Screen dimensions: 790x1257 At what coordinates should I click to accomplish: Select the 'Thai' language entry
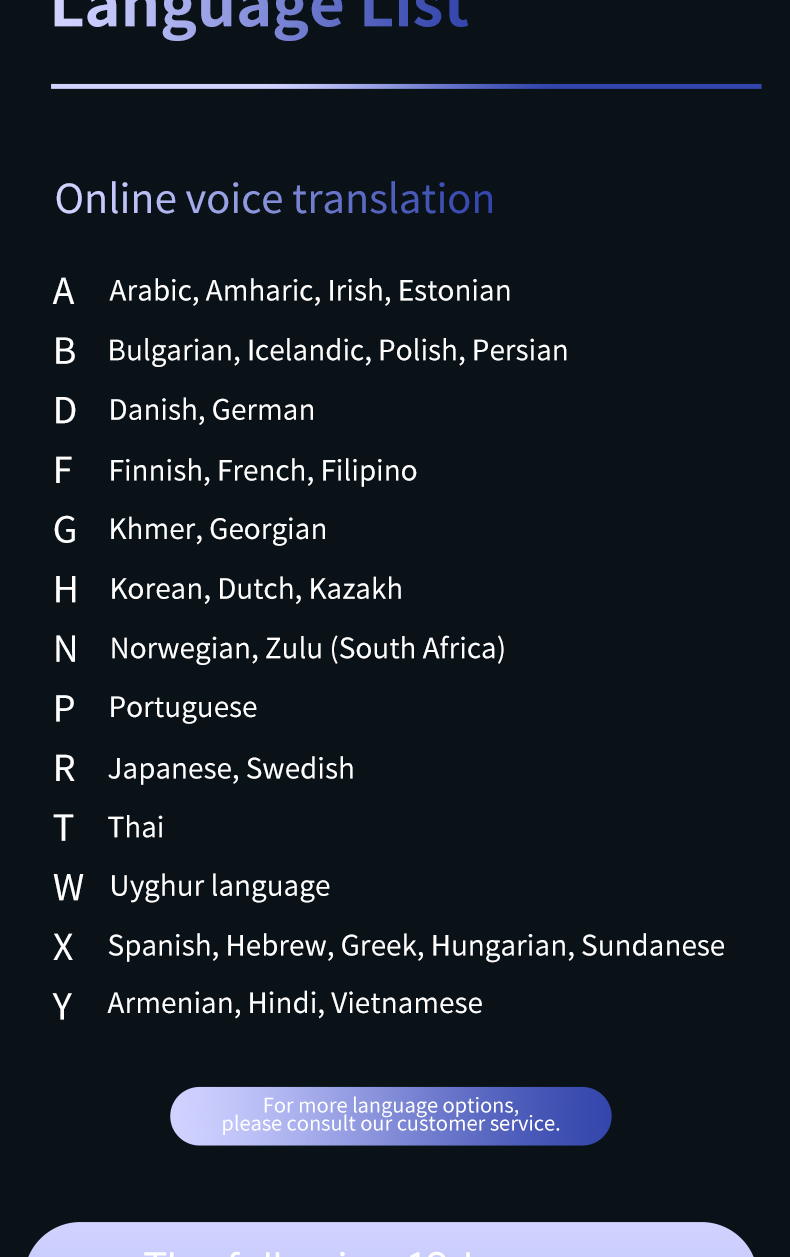click(136, 827)
